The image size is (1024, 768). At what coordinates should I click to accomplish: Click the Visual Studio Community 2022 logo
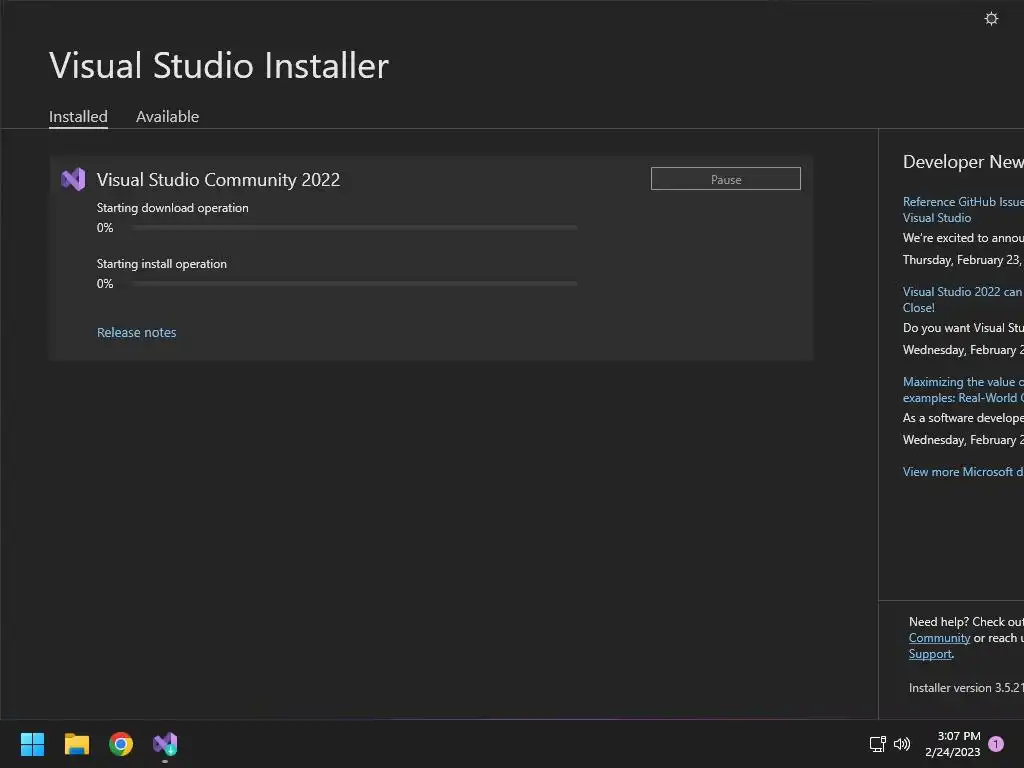coord(73,180)
